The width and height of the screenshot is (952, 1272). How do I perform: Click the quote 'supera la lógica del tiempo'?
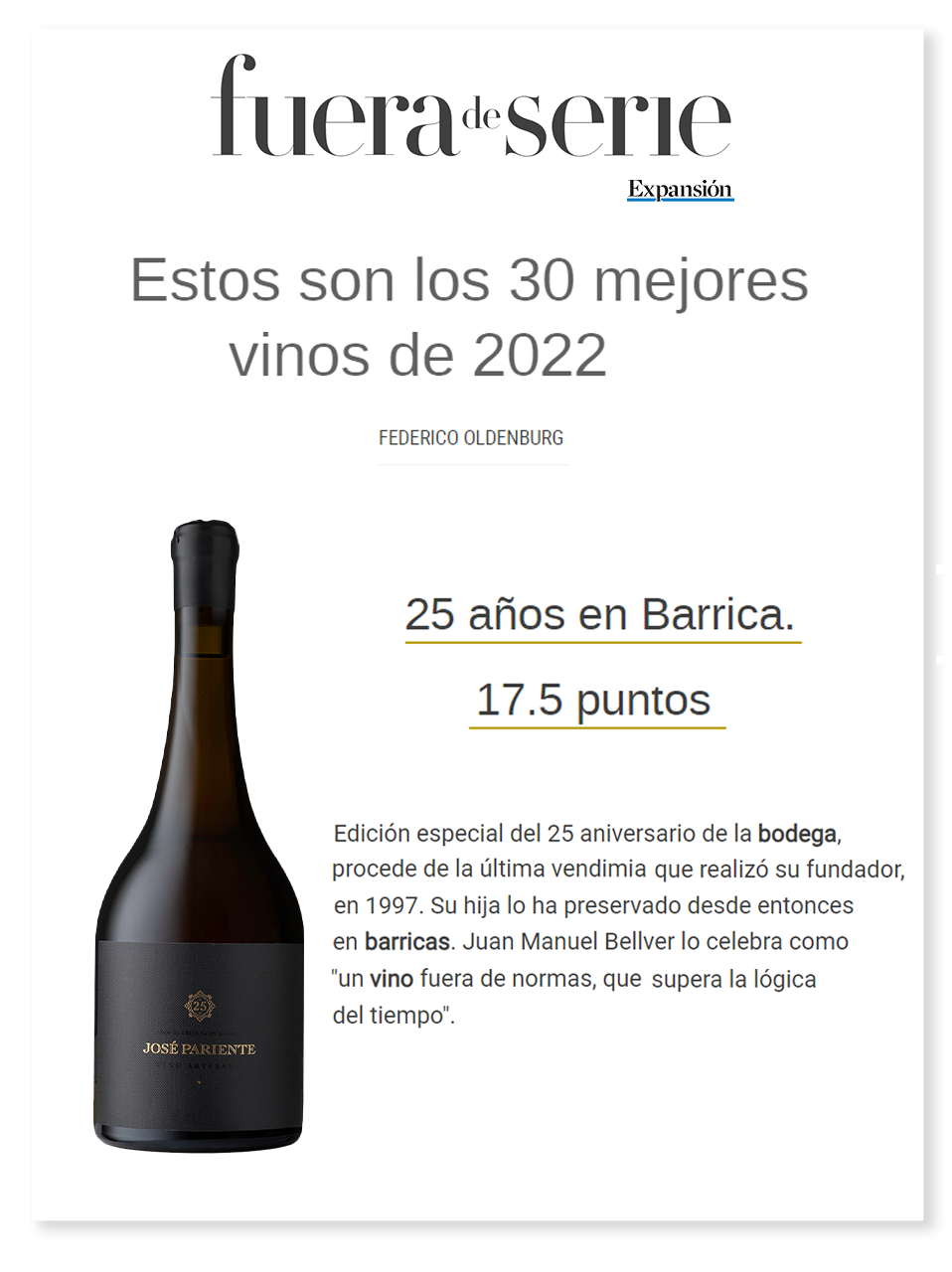pos(573,997)
